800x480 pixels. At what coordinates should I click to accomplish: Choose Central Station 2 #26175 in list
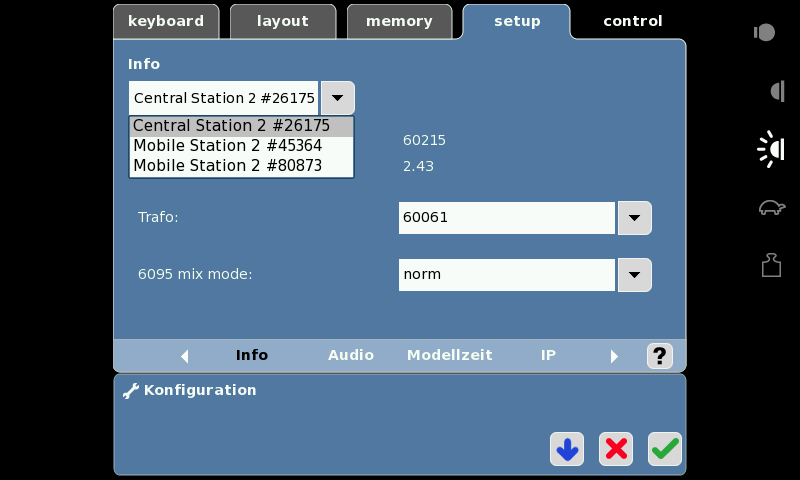241,126
